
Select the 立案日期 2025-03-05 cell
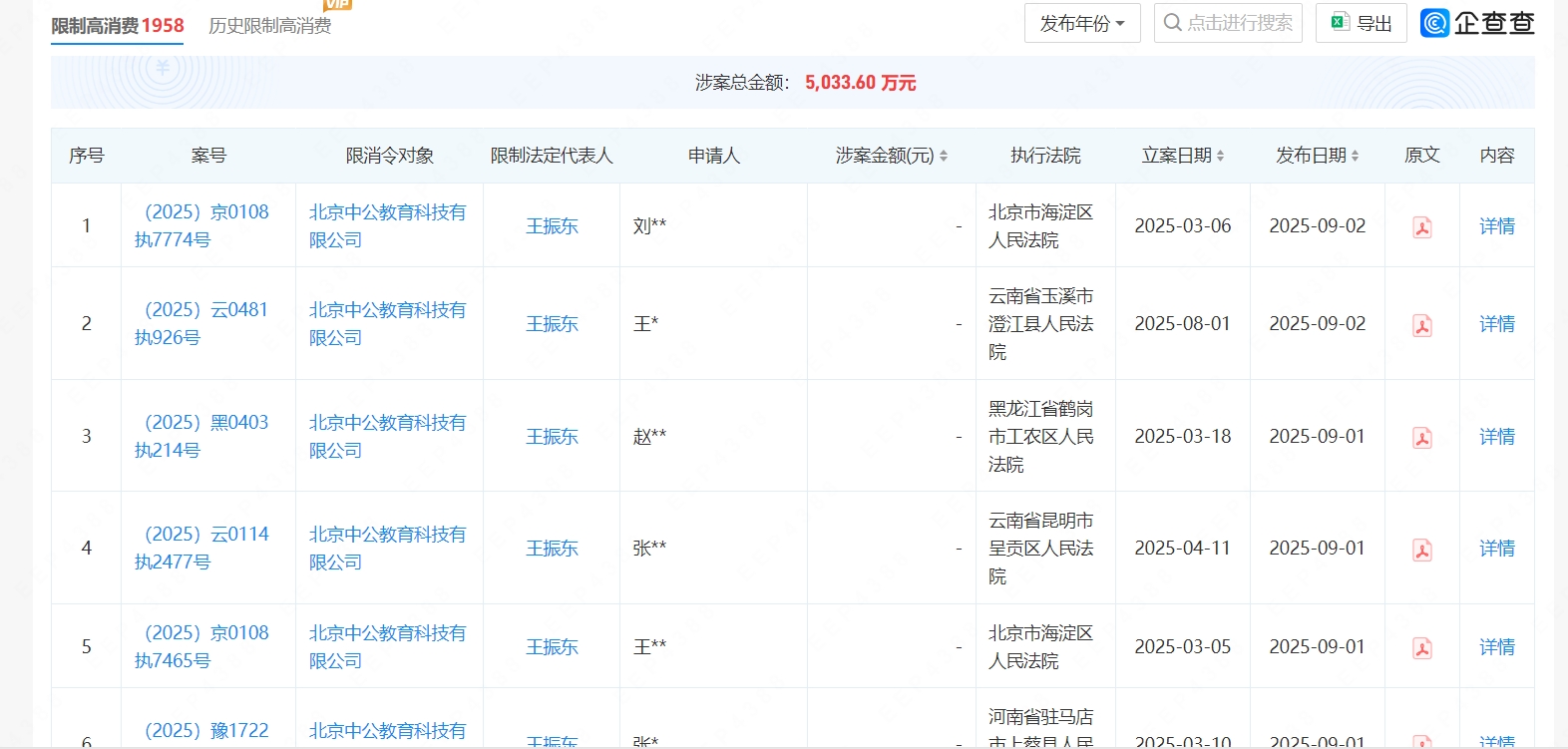coord(1183,647)
